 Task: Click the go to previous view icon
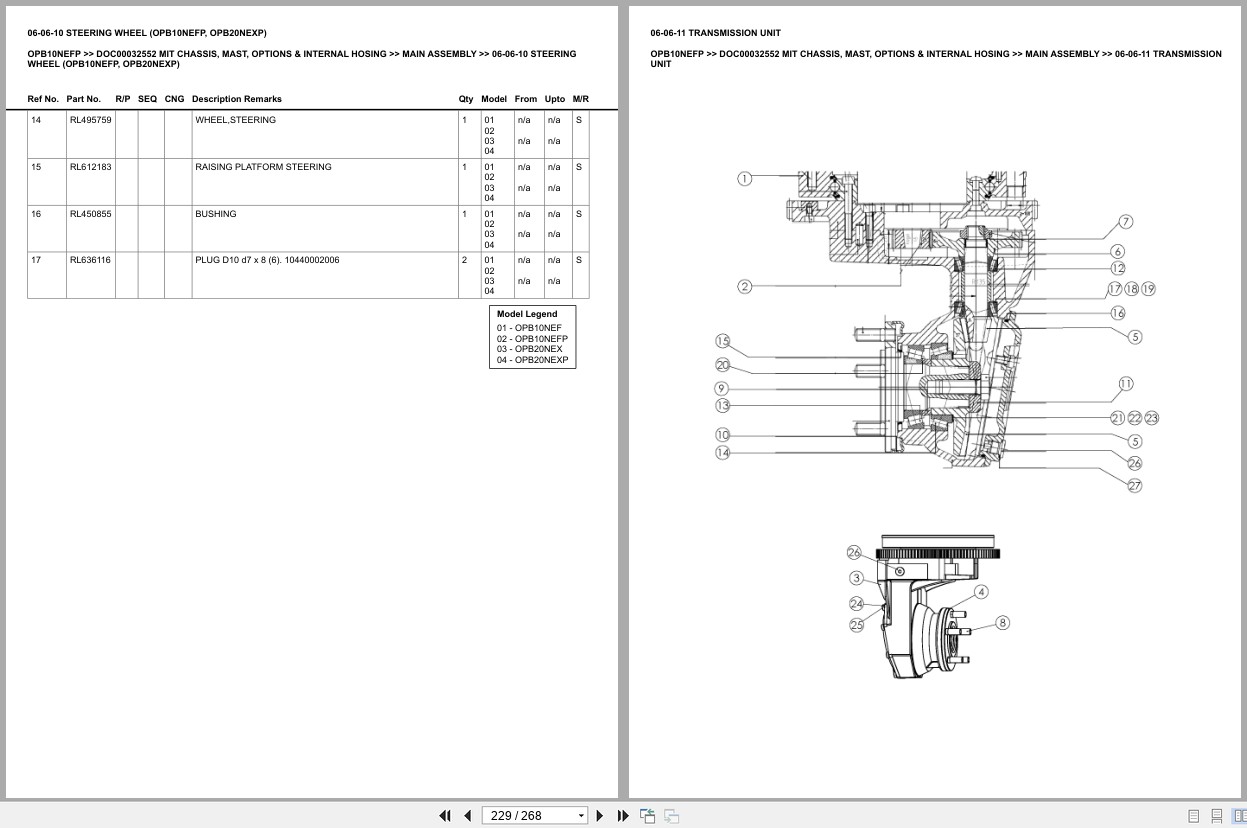[x=647, y=816]
